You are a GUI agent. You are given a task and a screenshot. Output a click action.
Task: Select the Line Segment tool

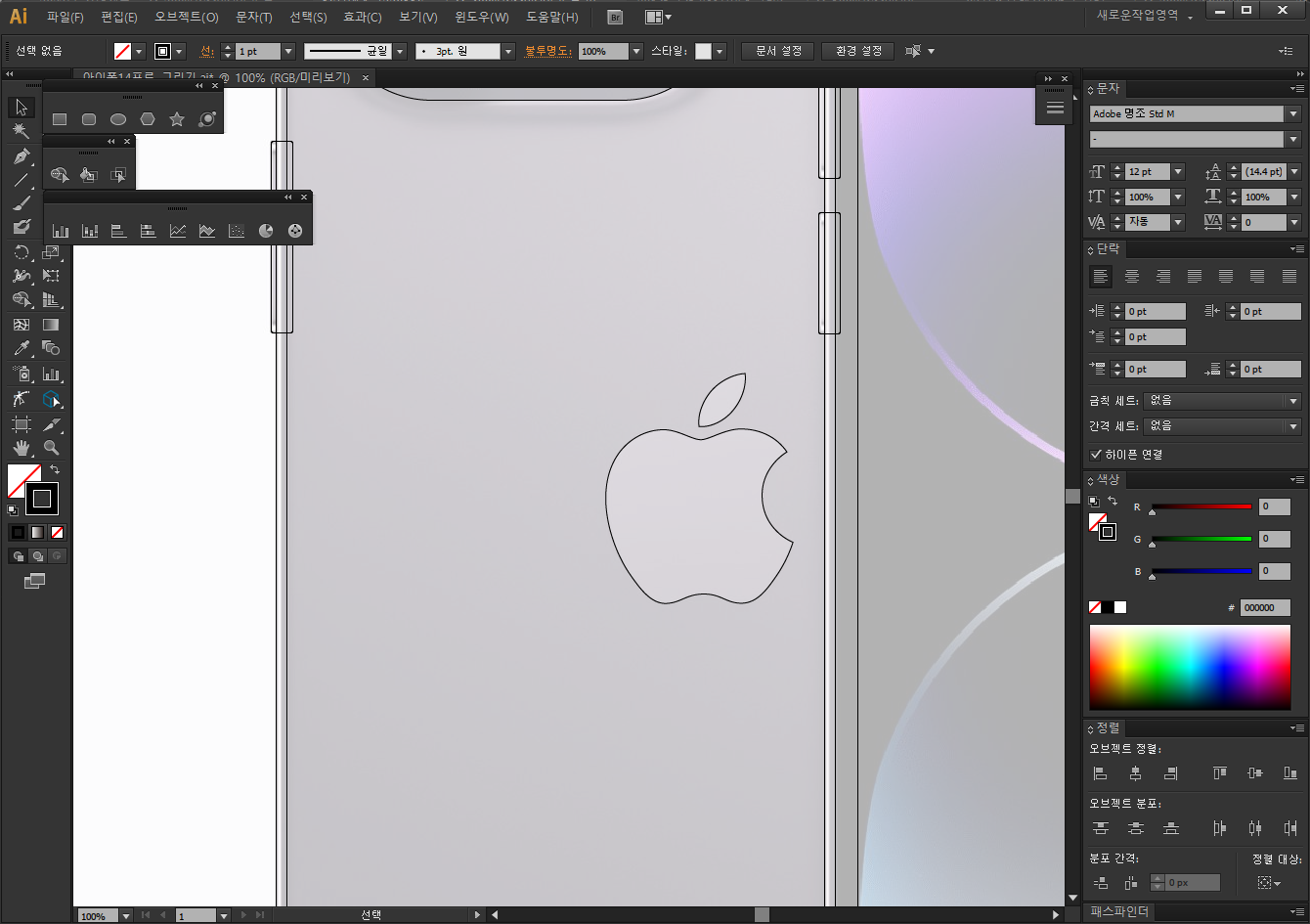[22, 180]
